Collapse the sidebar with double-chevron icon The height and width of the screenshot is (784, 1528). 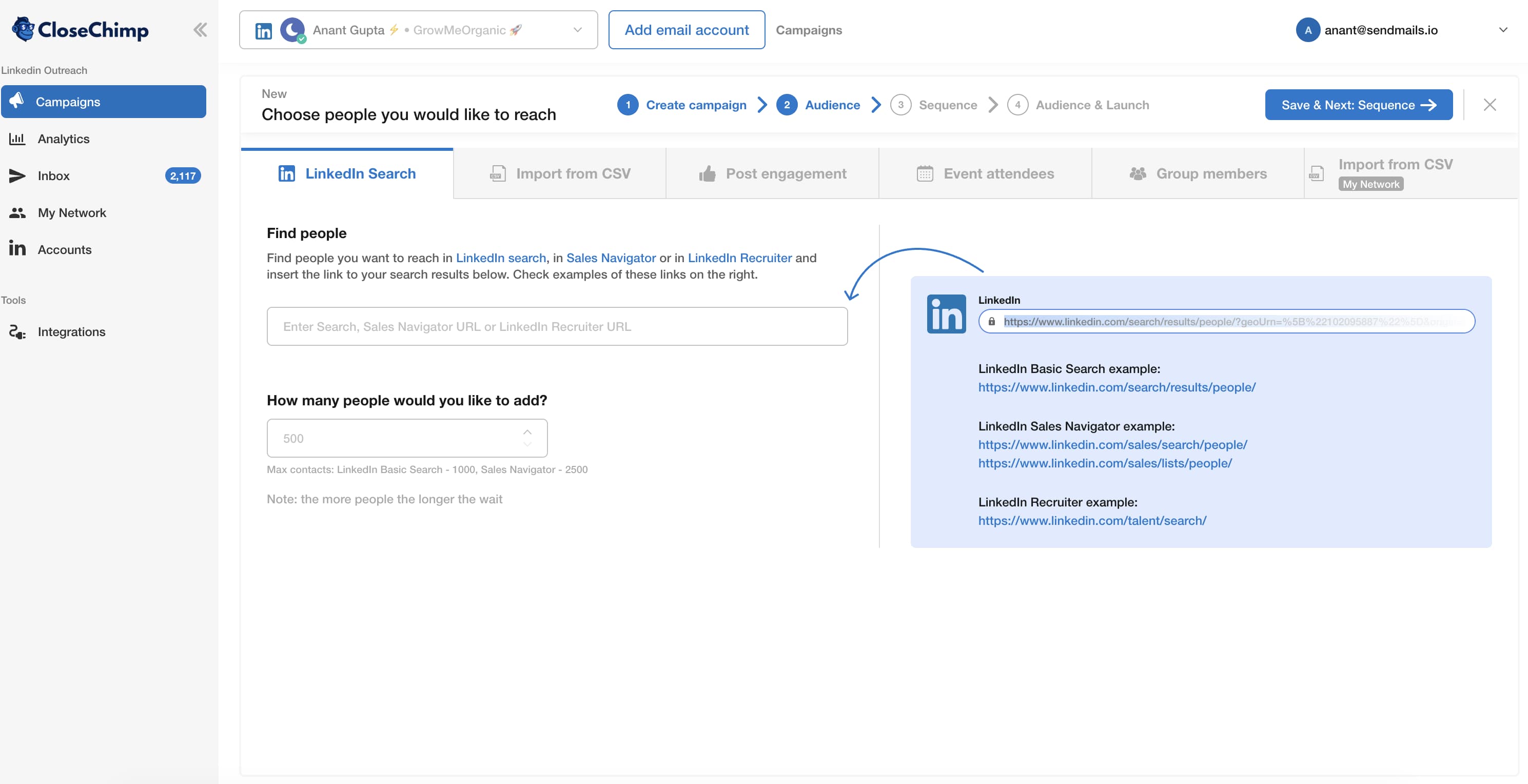point(200,30)
